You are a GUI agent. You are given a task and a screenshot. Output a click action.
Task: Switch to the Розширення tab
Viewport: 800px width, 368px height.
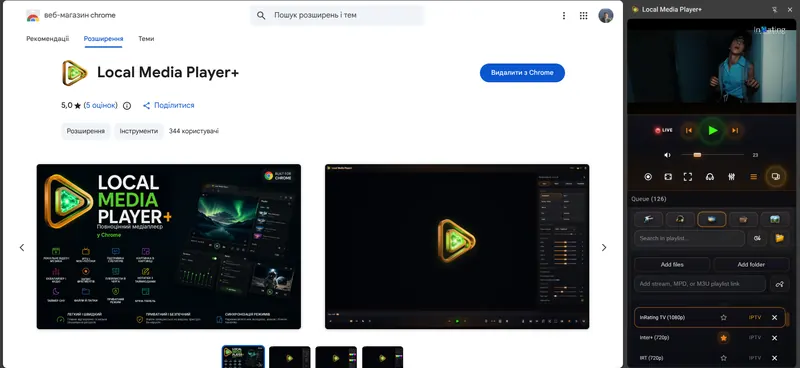pyautogui.click(x=104, y=39)
